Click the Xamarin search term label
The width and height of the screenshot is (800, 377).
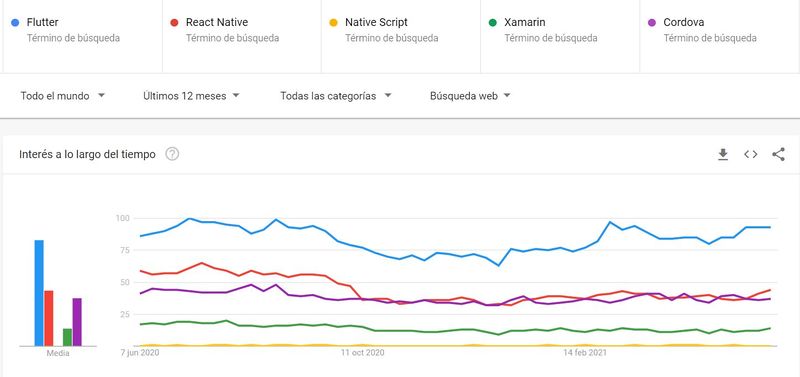coord(524,22)
